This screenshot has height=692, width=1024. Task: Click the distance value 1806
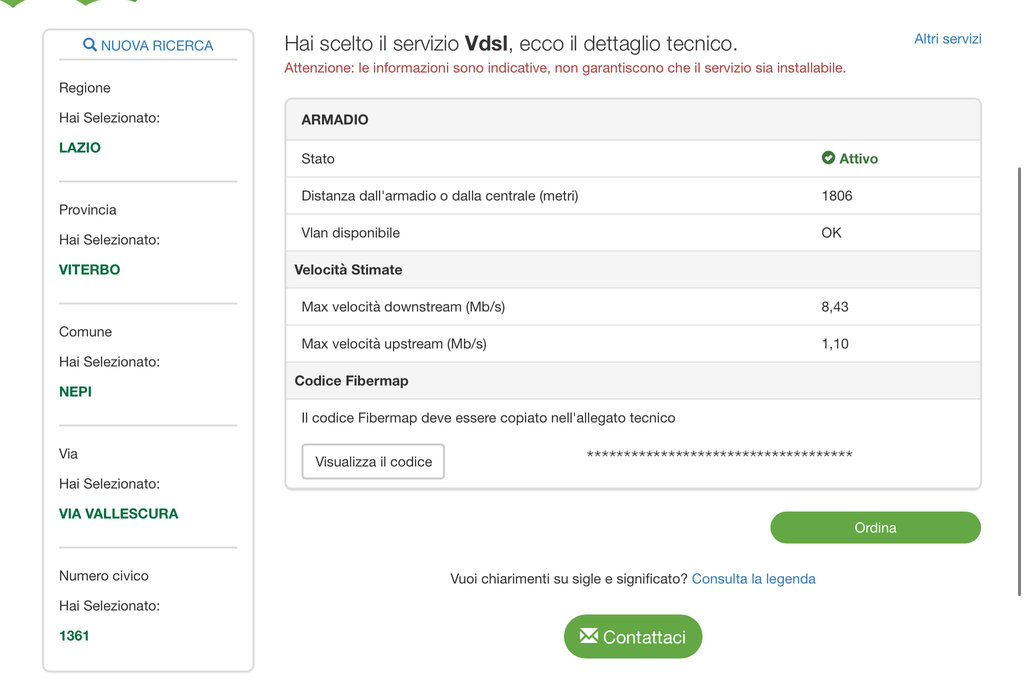[x=837, y=196]
